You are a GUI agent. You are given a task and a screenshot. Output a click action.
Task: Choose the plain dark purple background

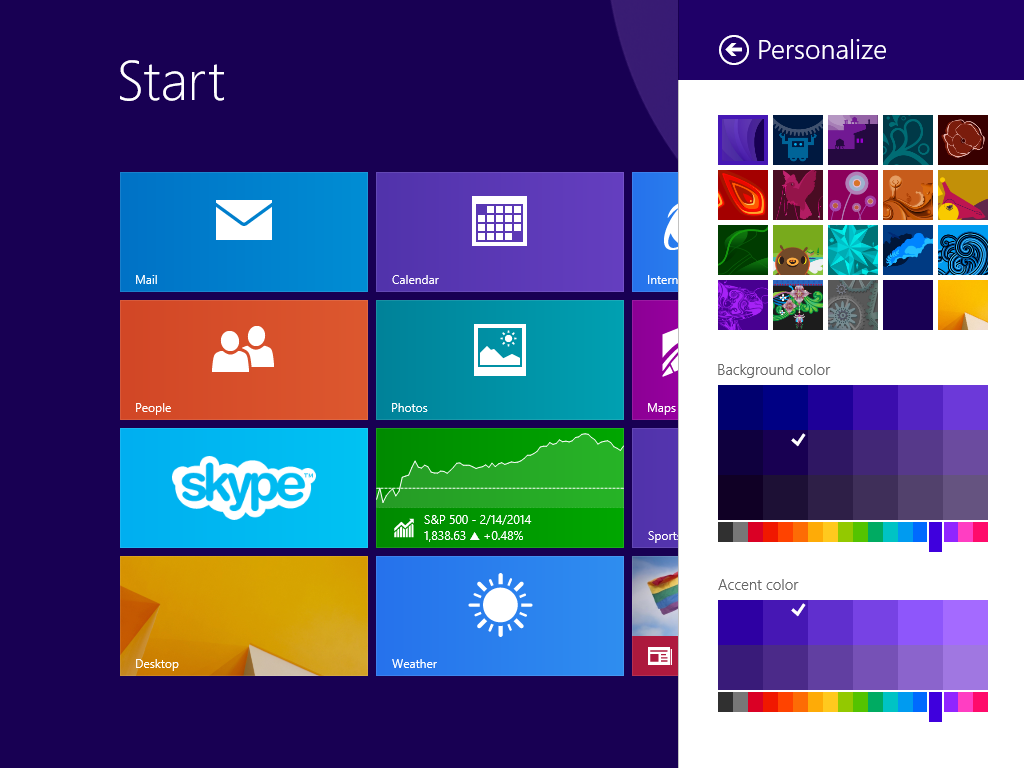908,305
